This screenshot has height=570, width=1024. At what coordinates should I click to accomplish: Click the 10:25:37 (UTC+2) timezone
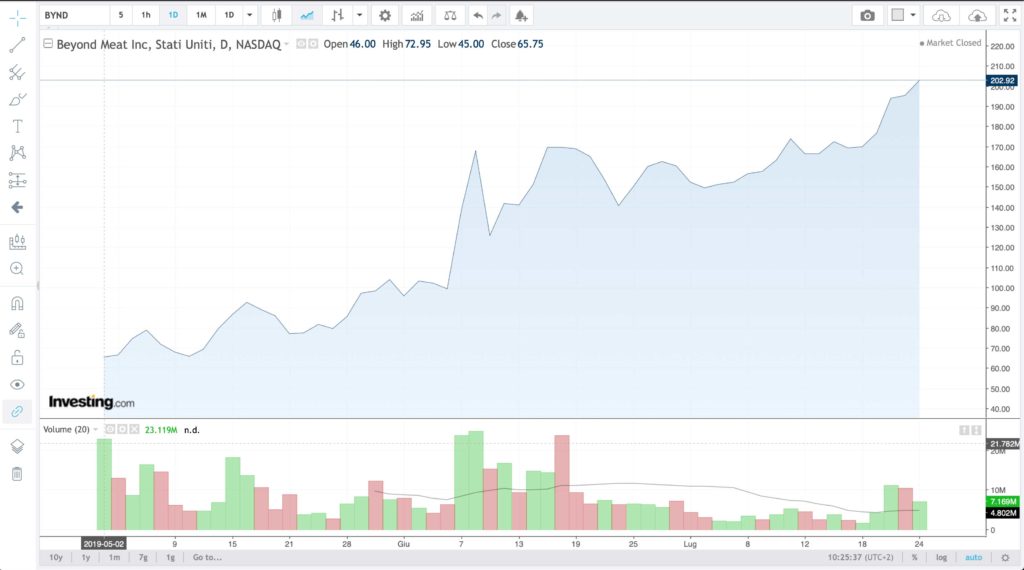pyautogui.click(x=860, y=558)
